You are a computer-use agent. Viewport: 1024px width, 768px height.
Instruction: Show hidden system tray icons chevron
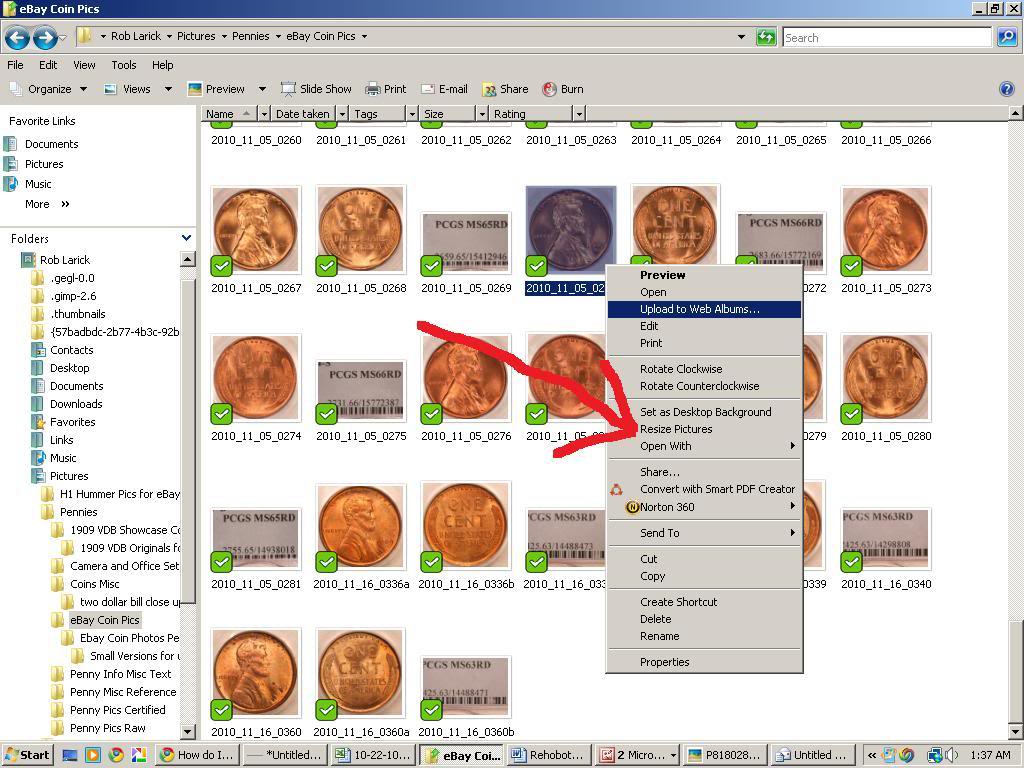click(x=872, y=755)
